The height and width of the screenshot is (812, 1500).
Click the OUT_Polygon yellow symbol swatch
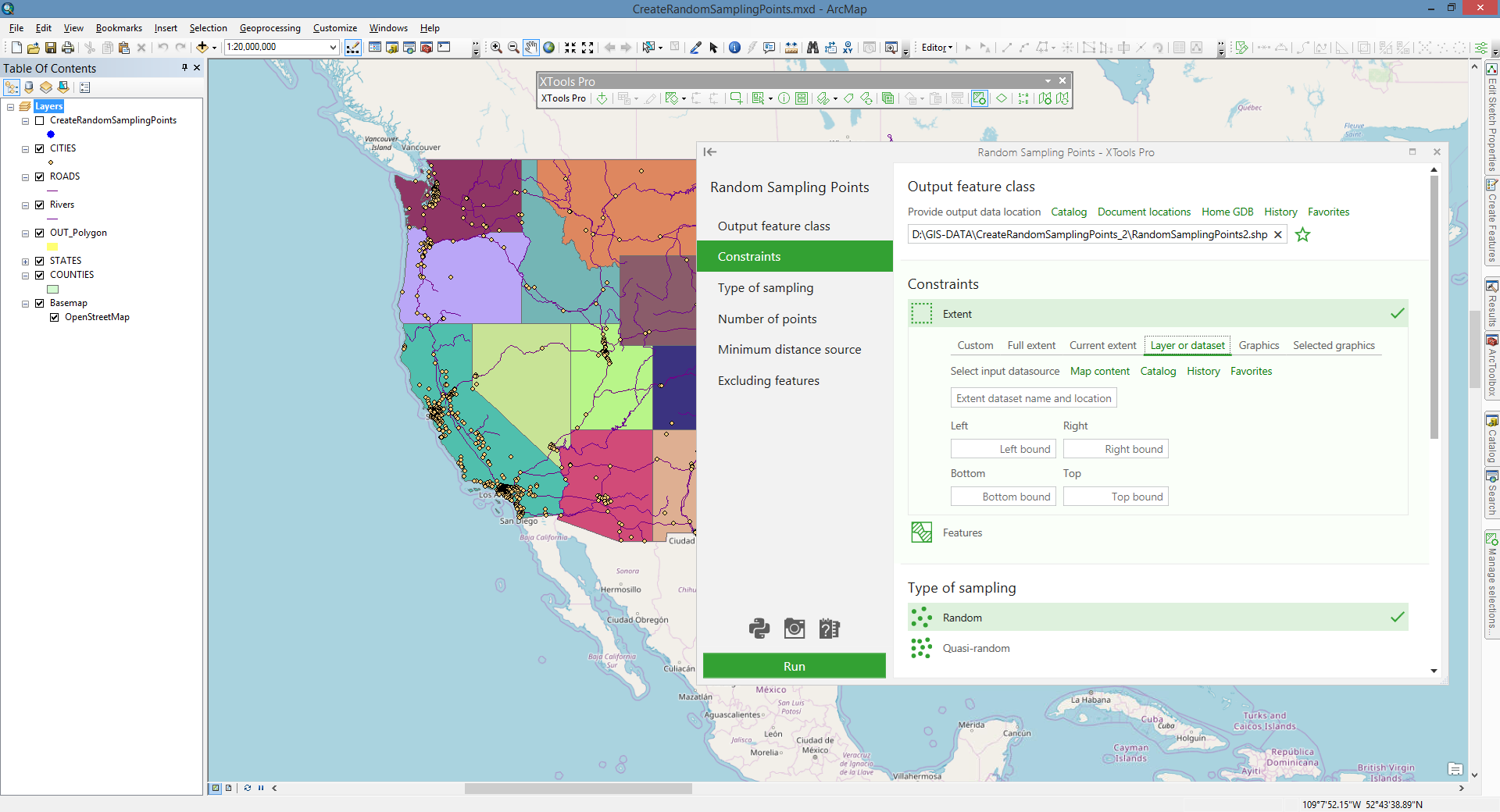[x=52, y=247]
